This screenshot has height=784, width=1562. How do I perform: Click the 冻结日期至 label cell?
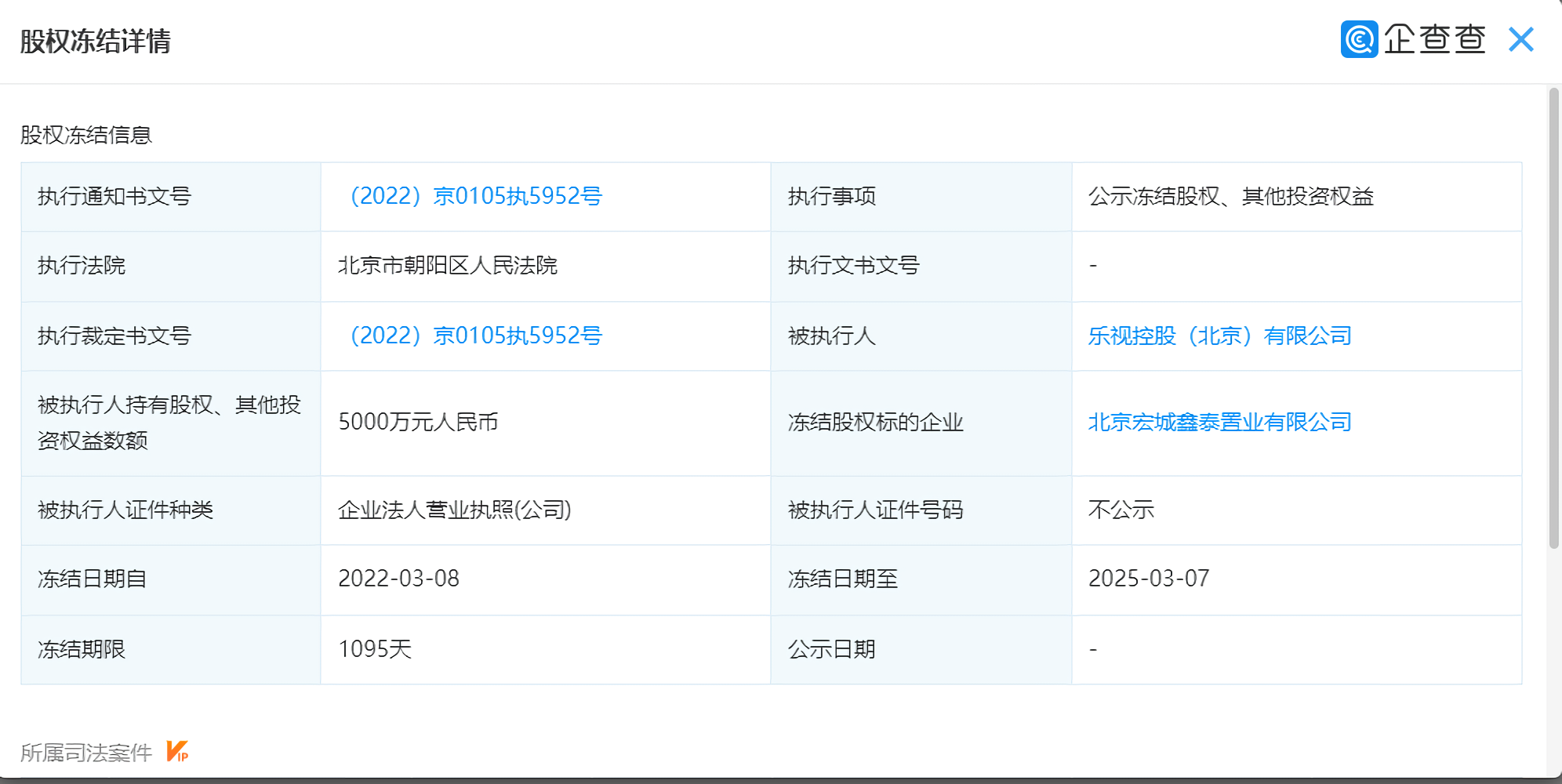coord(921,579)
